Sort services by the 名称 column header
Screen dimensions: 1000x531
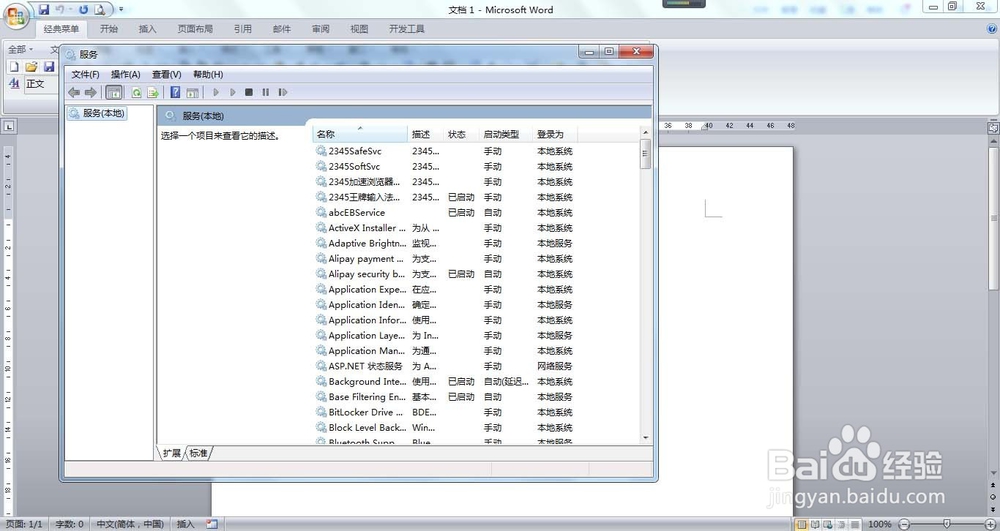click(x=360, y=134)
